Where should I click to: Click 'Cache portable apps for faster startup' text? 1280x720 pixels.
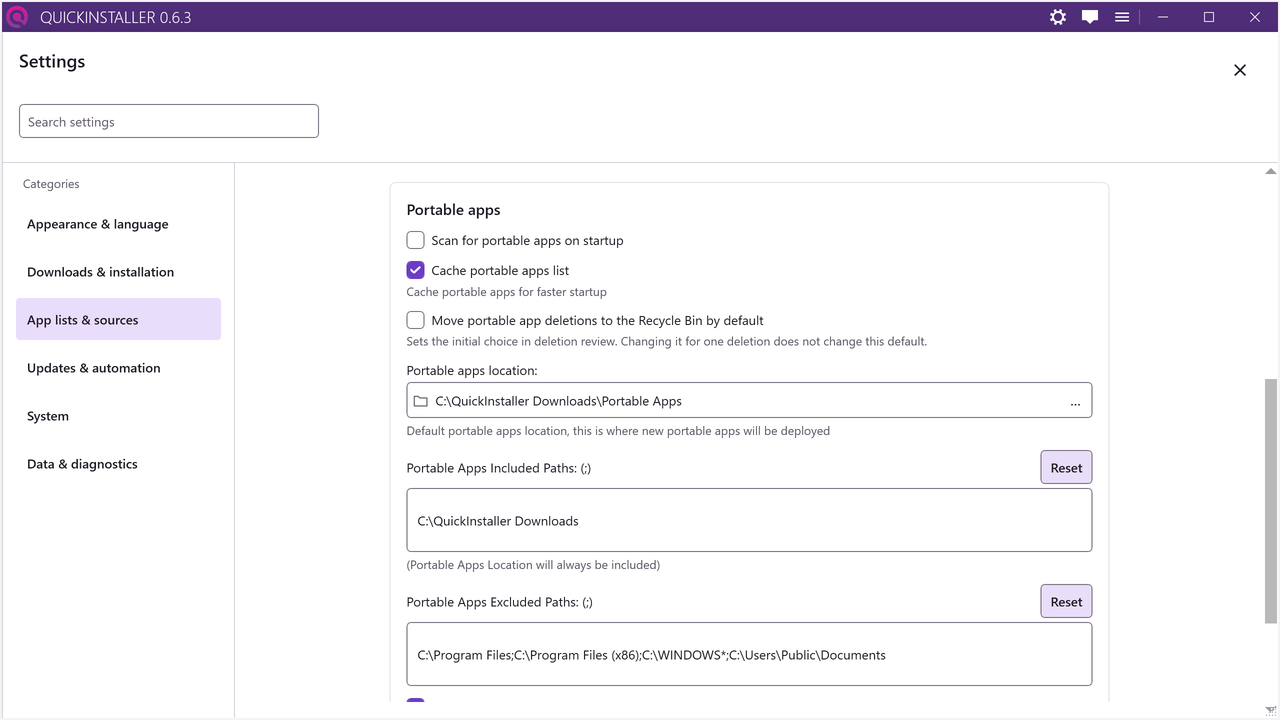506,292
